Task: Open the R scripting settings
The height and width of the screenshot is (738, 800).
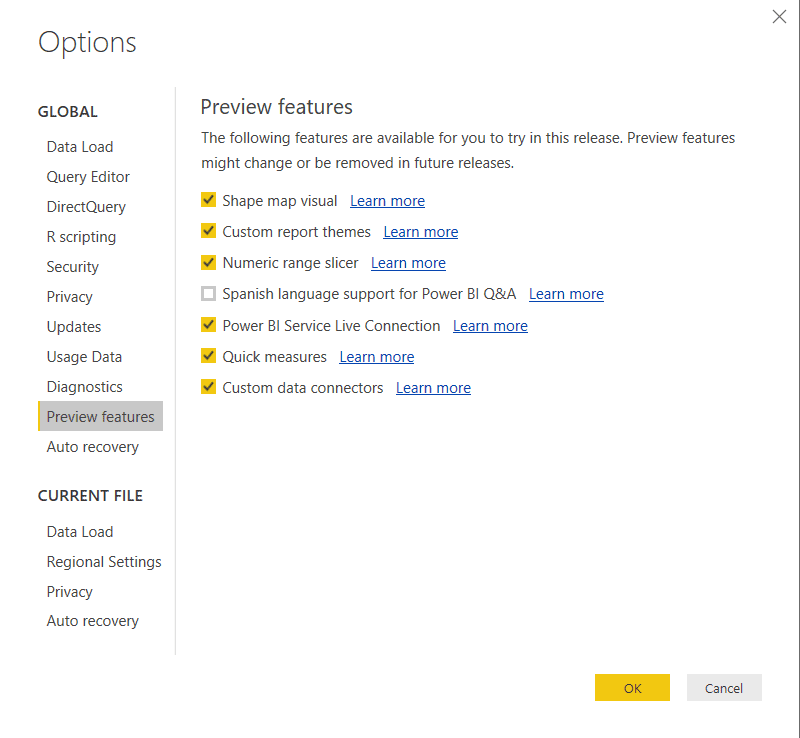Action: (81, 237)
